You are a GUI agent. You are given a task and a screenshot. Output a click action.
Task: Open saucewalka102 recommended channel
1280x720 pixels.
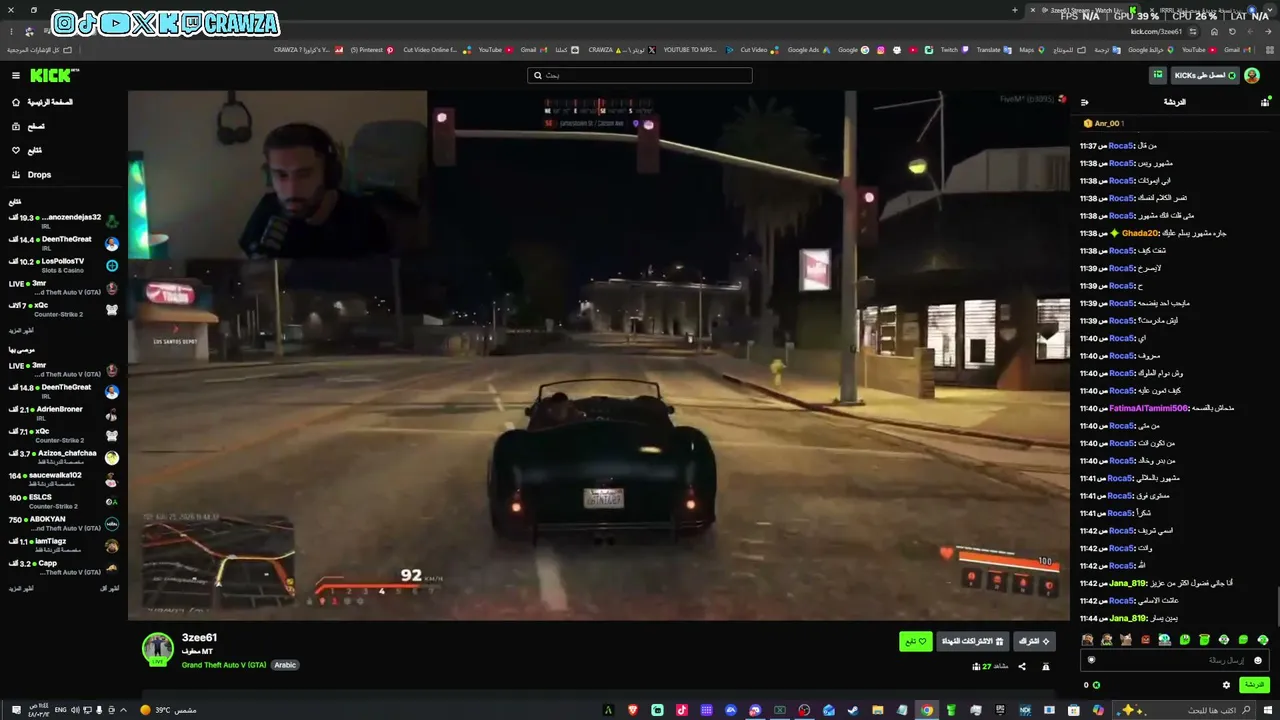(x=64, y=479)
